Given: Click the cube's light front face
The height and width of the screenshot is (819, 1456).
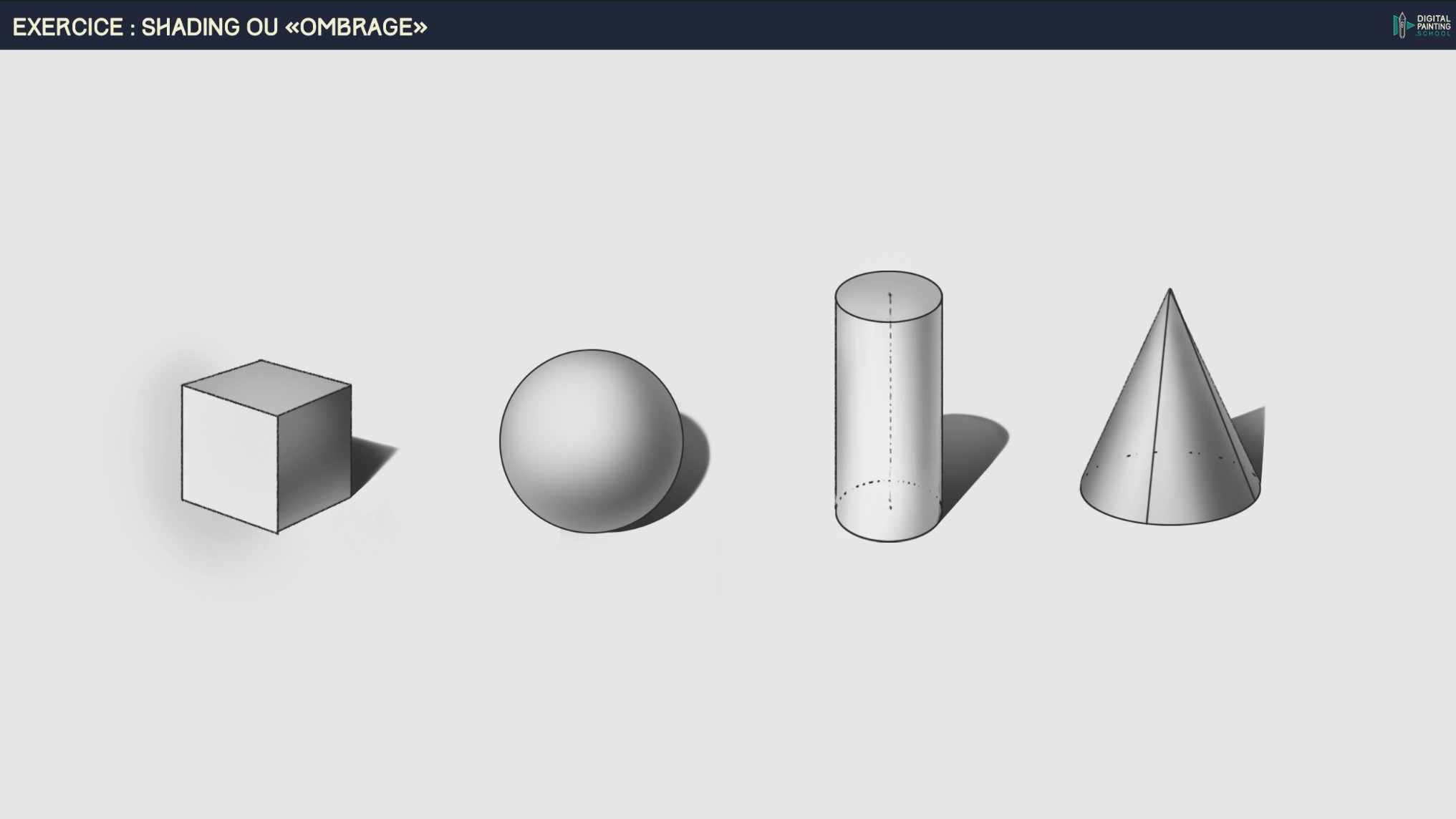Looking at the screenshot, I should pyautogui.click(x=229, y=458).
